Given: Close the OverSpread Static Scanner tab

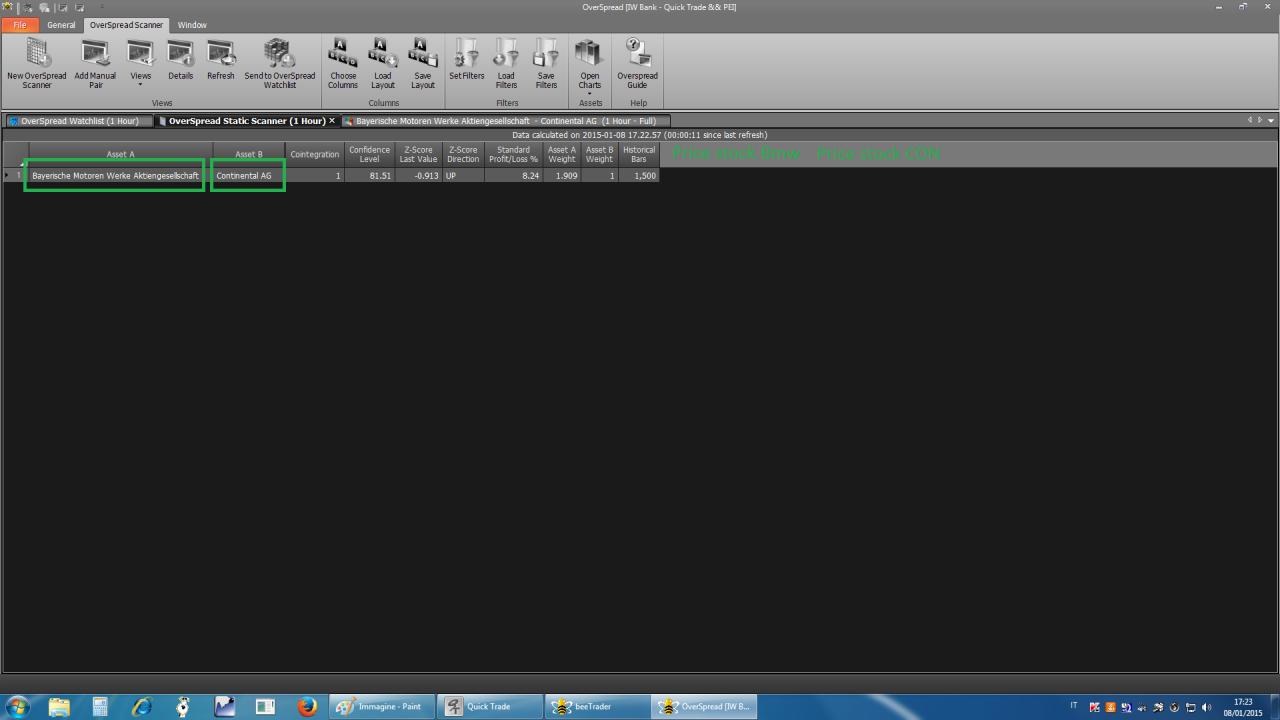Looking at the screenshot, I should click(332, 121).
